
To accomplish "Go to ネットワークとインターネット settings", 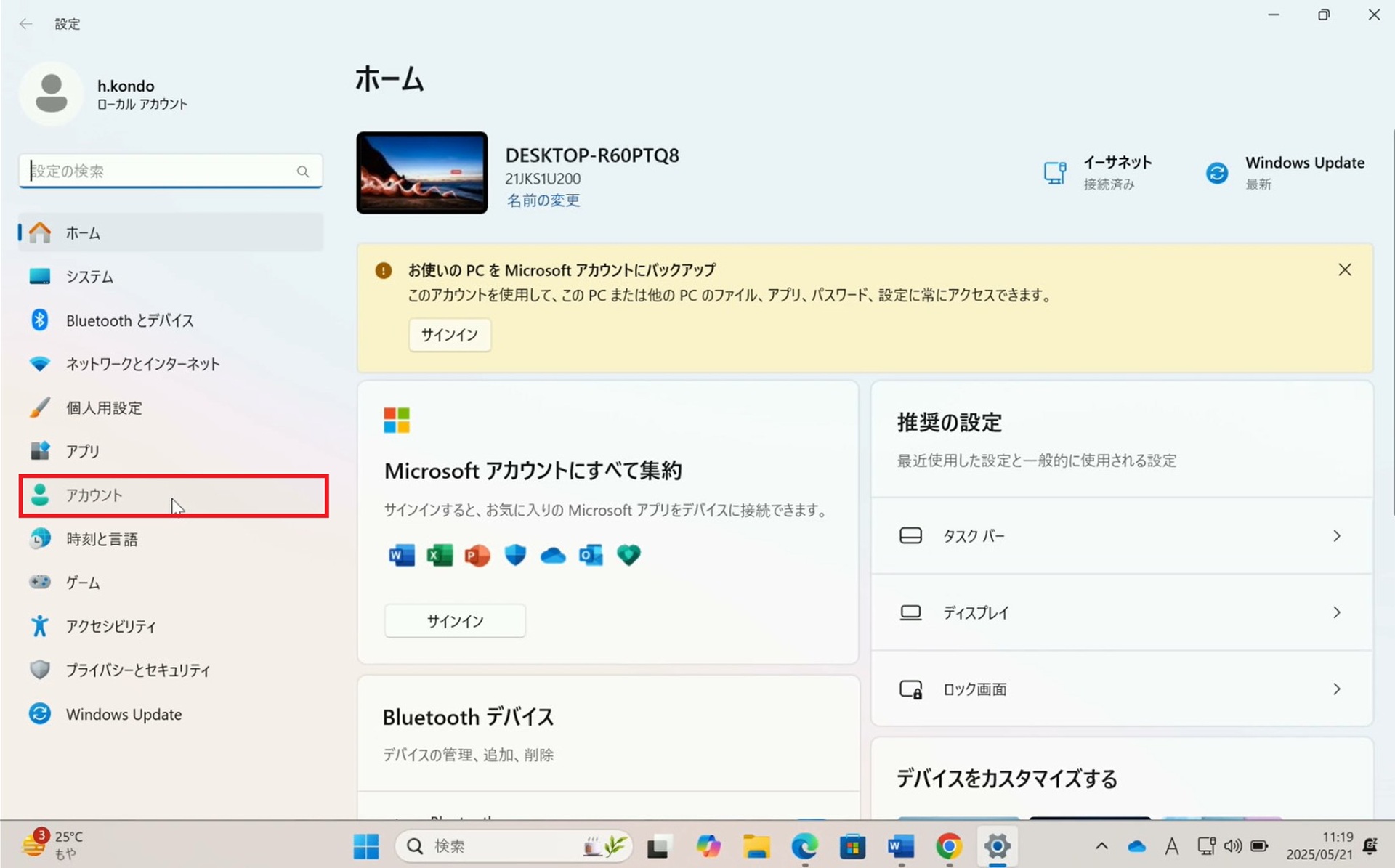I will click(x=171, y=364).
